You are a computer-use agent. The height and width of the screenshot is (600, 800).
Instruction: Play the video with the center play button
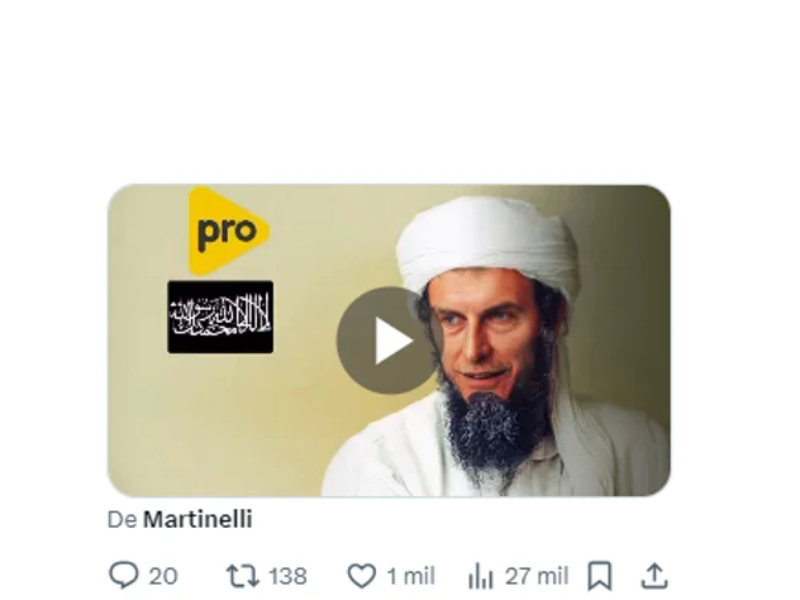click(x=389, y=340)
